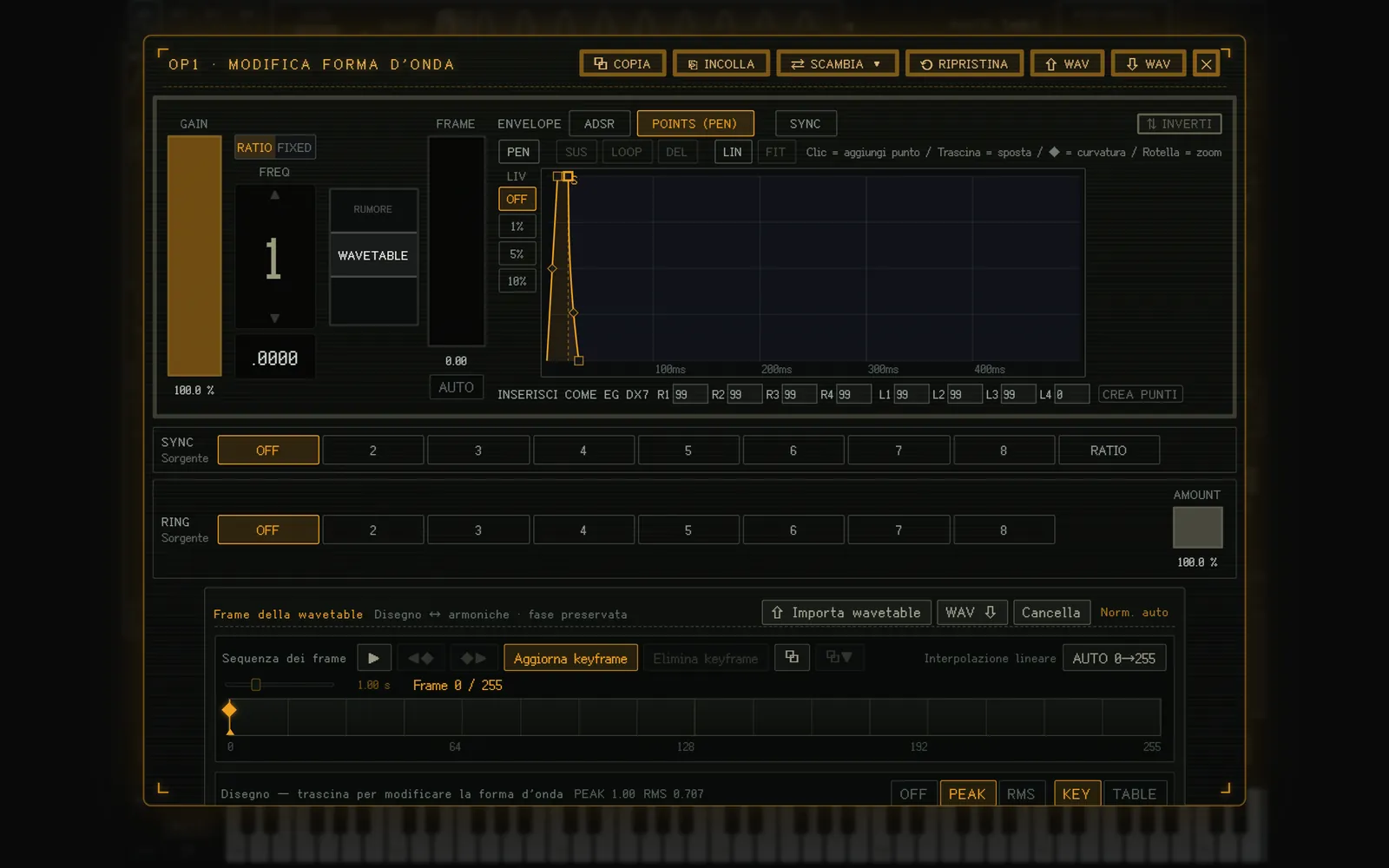
Task: Click Aggiorna keyframe
Action: point(570,658)
